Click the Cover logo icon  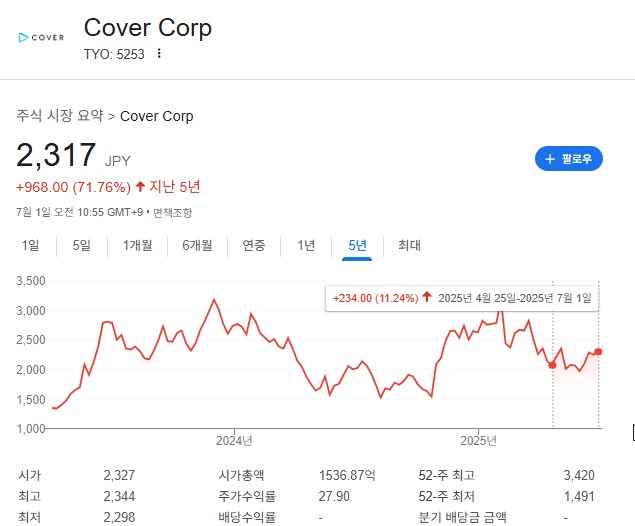coord(41,37)
